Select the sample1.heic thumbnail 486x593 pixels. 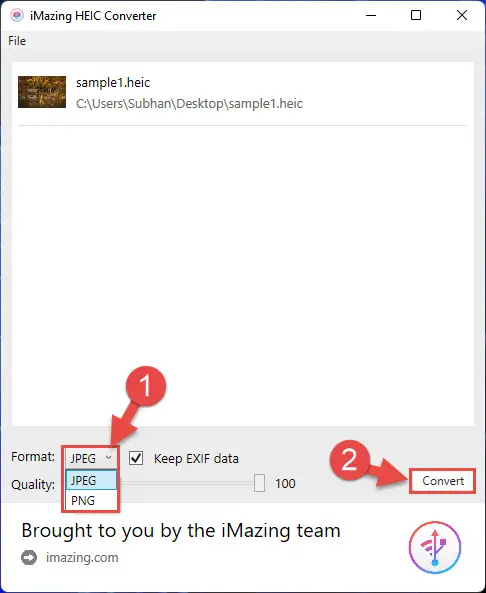pyautogui.click(x=42, y=92)
